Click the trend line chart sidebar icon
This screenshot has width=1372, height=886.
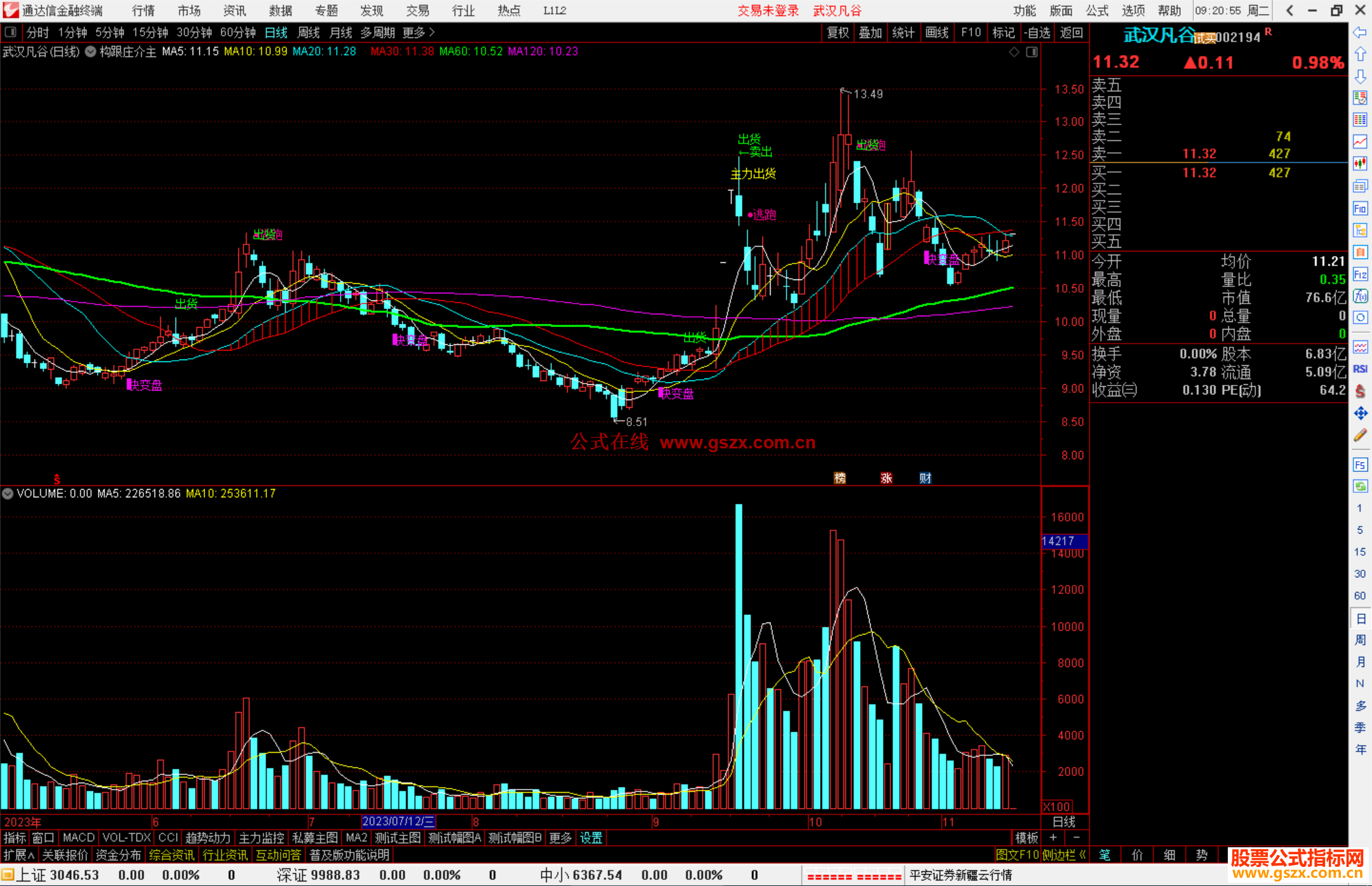(1360, 141)
